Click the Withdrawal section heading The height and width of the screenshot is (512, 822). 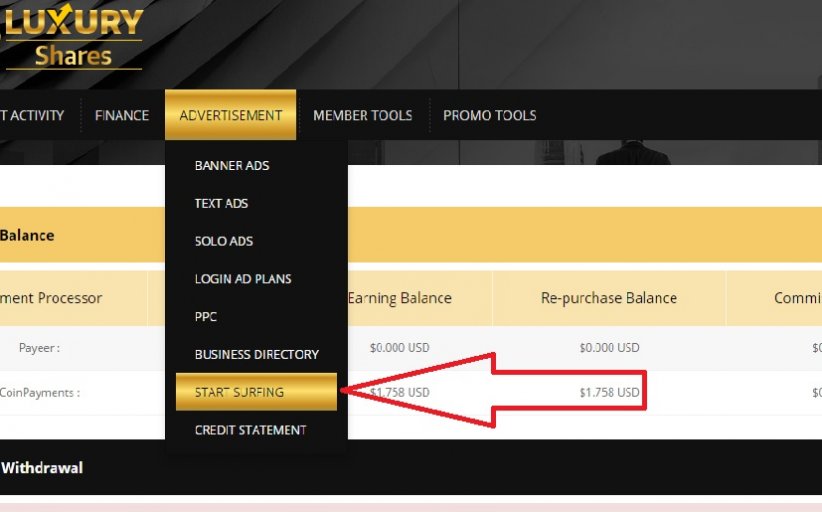tap(42, 468)
